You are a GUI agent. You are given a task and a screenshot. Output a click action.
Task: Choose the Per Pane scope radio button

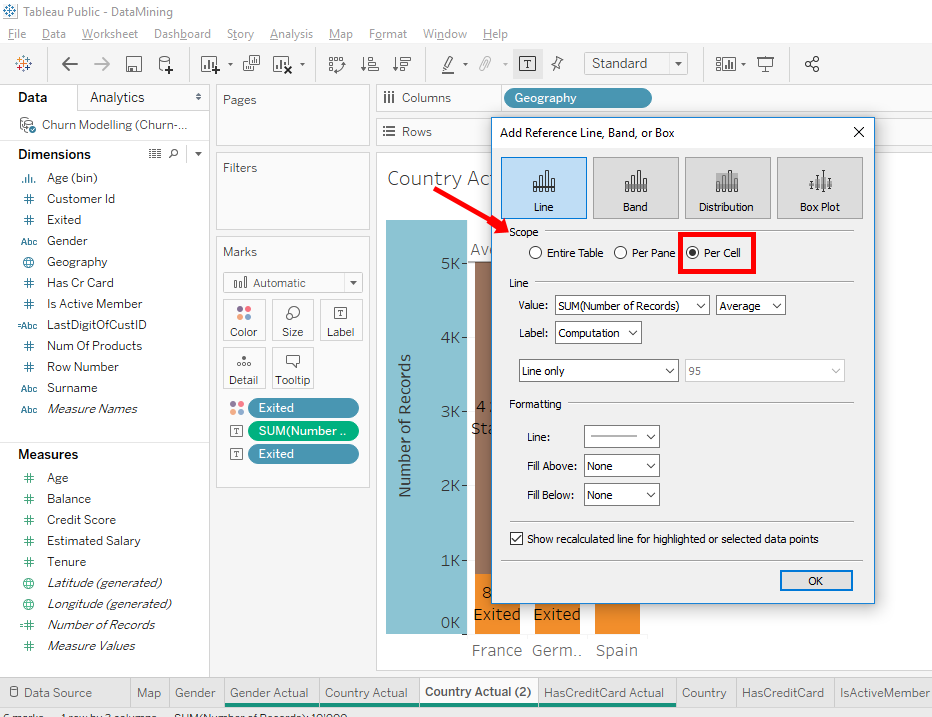(621, 253)
